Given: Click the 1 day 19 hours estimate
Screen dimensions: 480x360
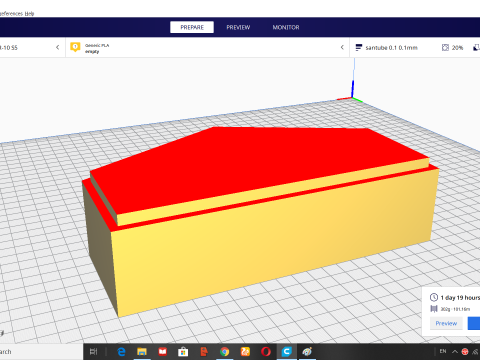Looking at the screenshot, I should (460, 298).
